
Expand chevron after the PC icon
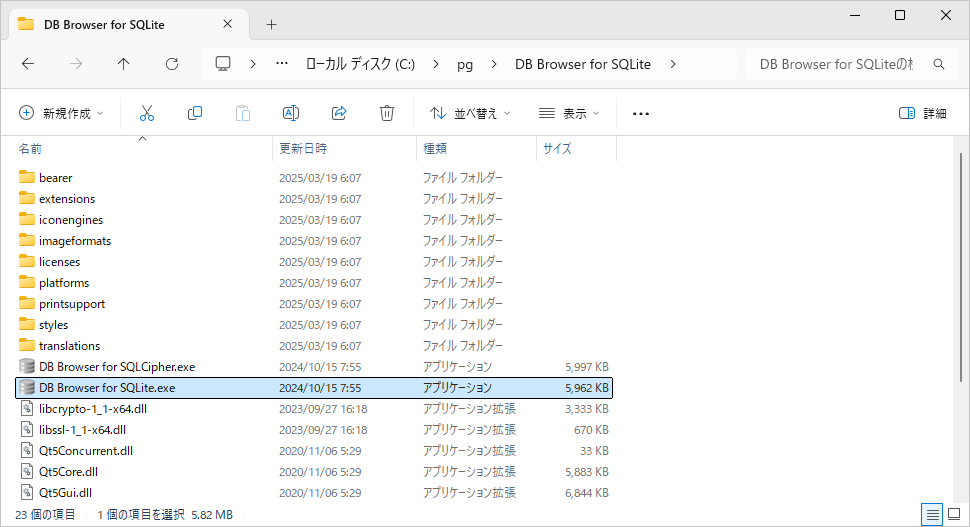click(x=253, y=64)
